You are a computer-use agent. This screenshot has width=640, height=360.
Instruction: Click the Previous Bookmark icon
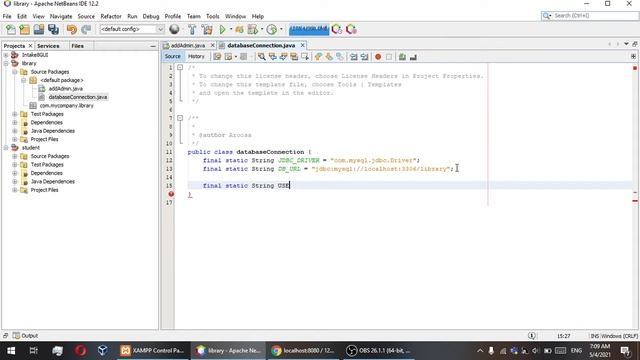coord(318,57)
